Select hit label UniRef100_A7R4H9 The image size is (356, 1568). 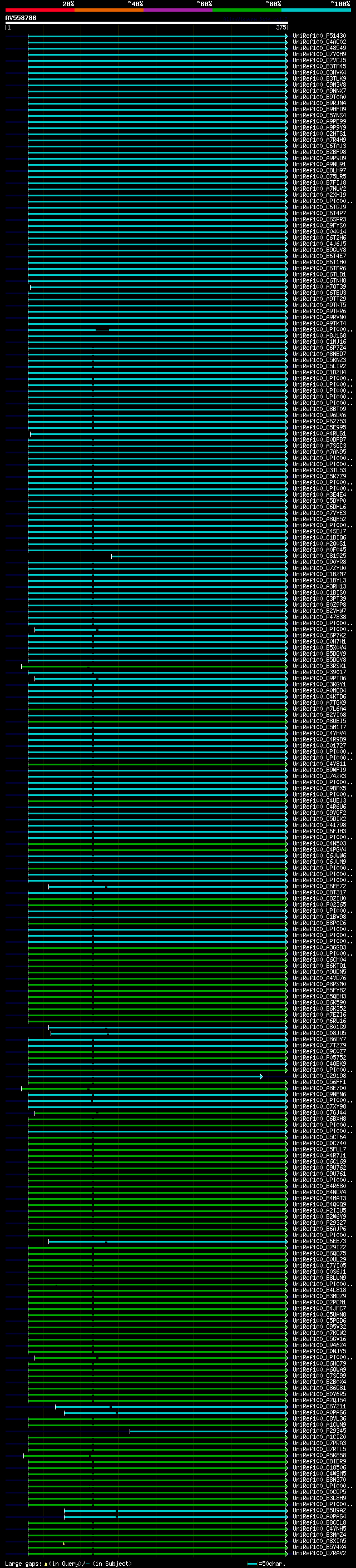click(319, 140)
